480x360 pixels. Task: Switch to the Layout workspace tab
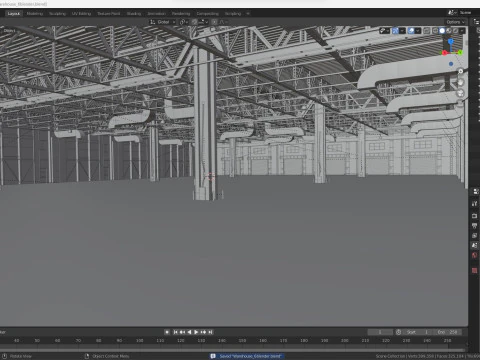(14, 14)
